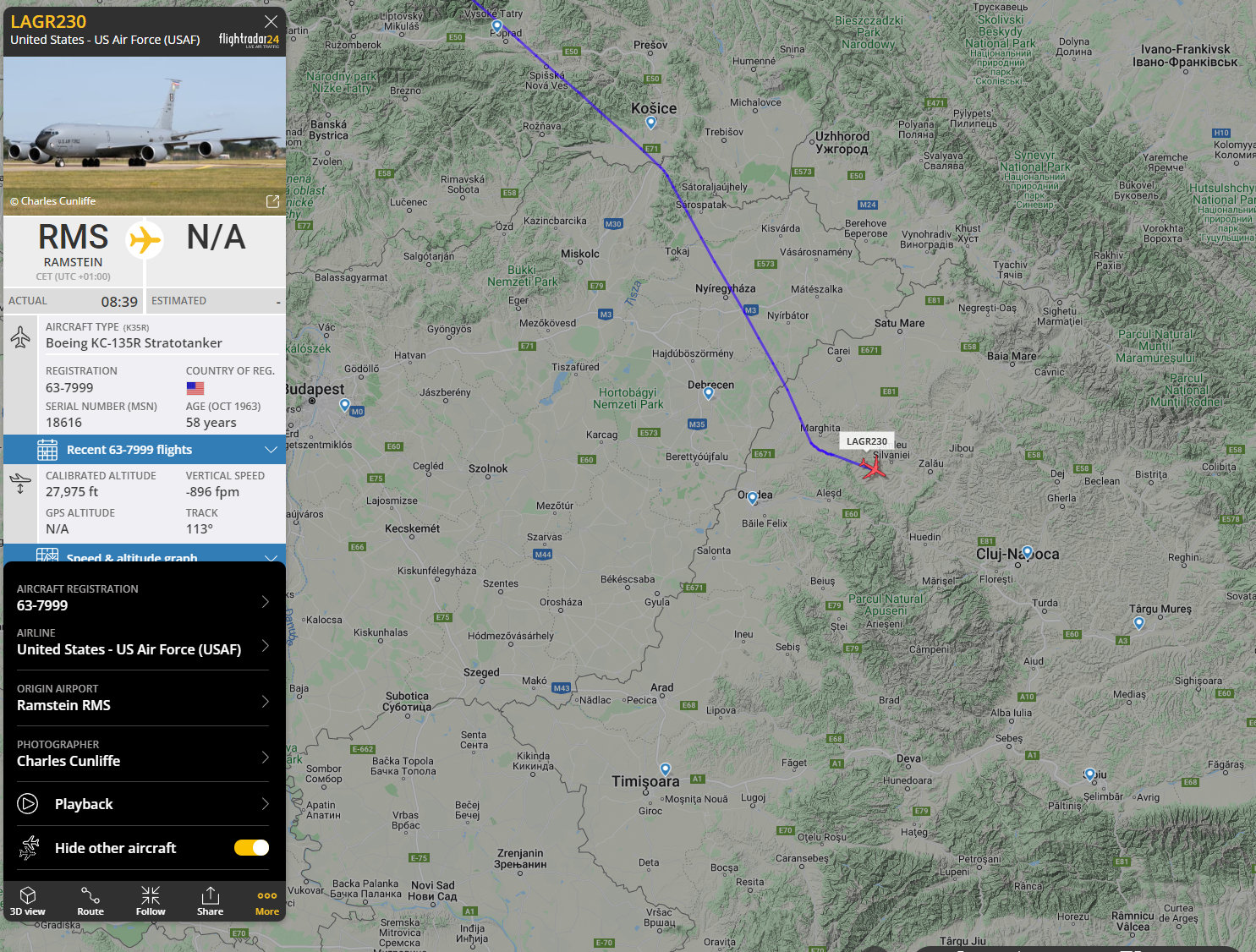Click the KC-135 aircraft photo thumbnail
This screenshot has width=1256, height=952.
coord(145,135)
